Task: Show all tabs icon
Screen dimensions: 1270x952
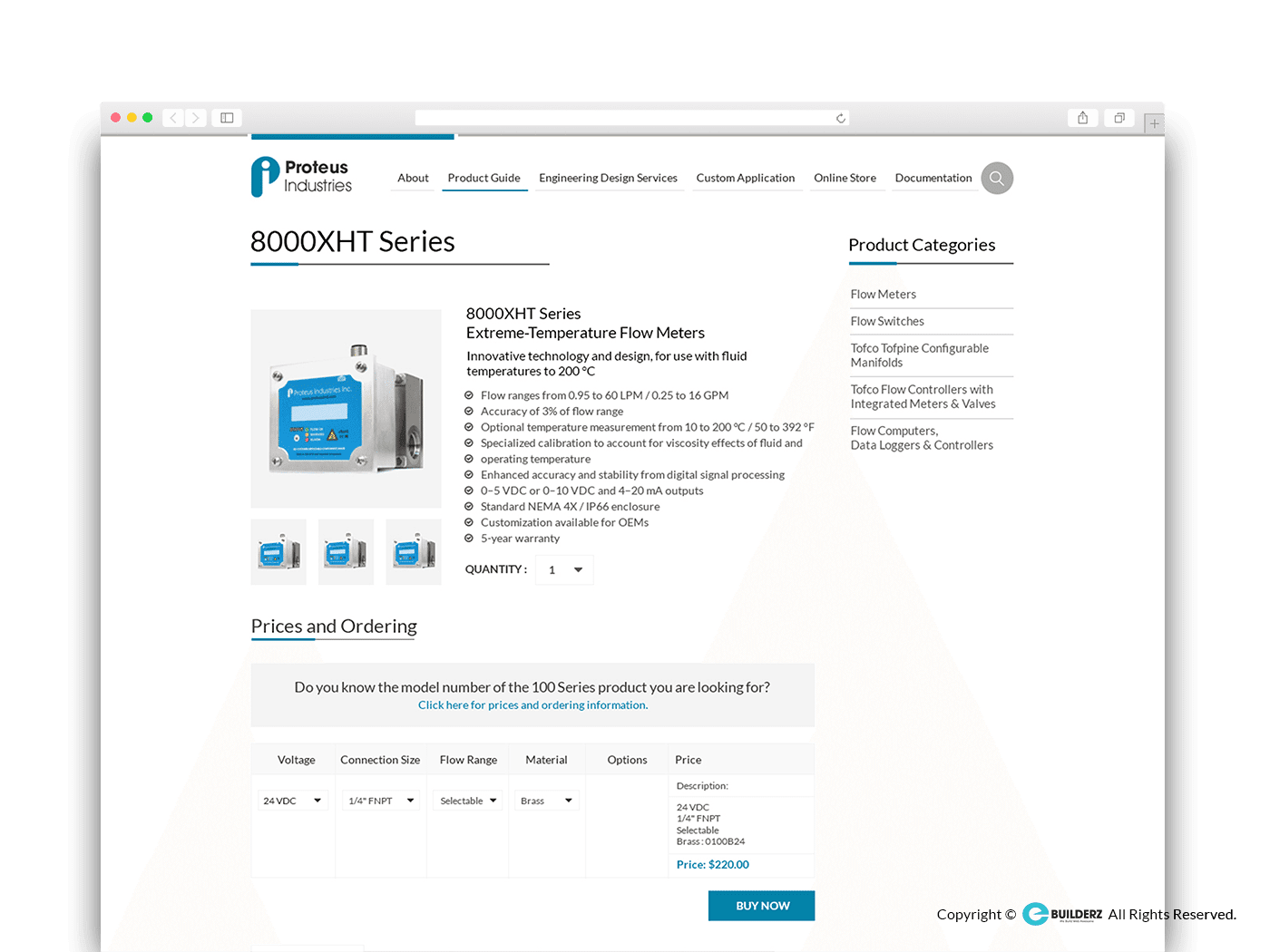Action: coord(1119,118)
